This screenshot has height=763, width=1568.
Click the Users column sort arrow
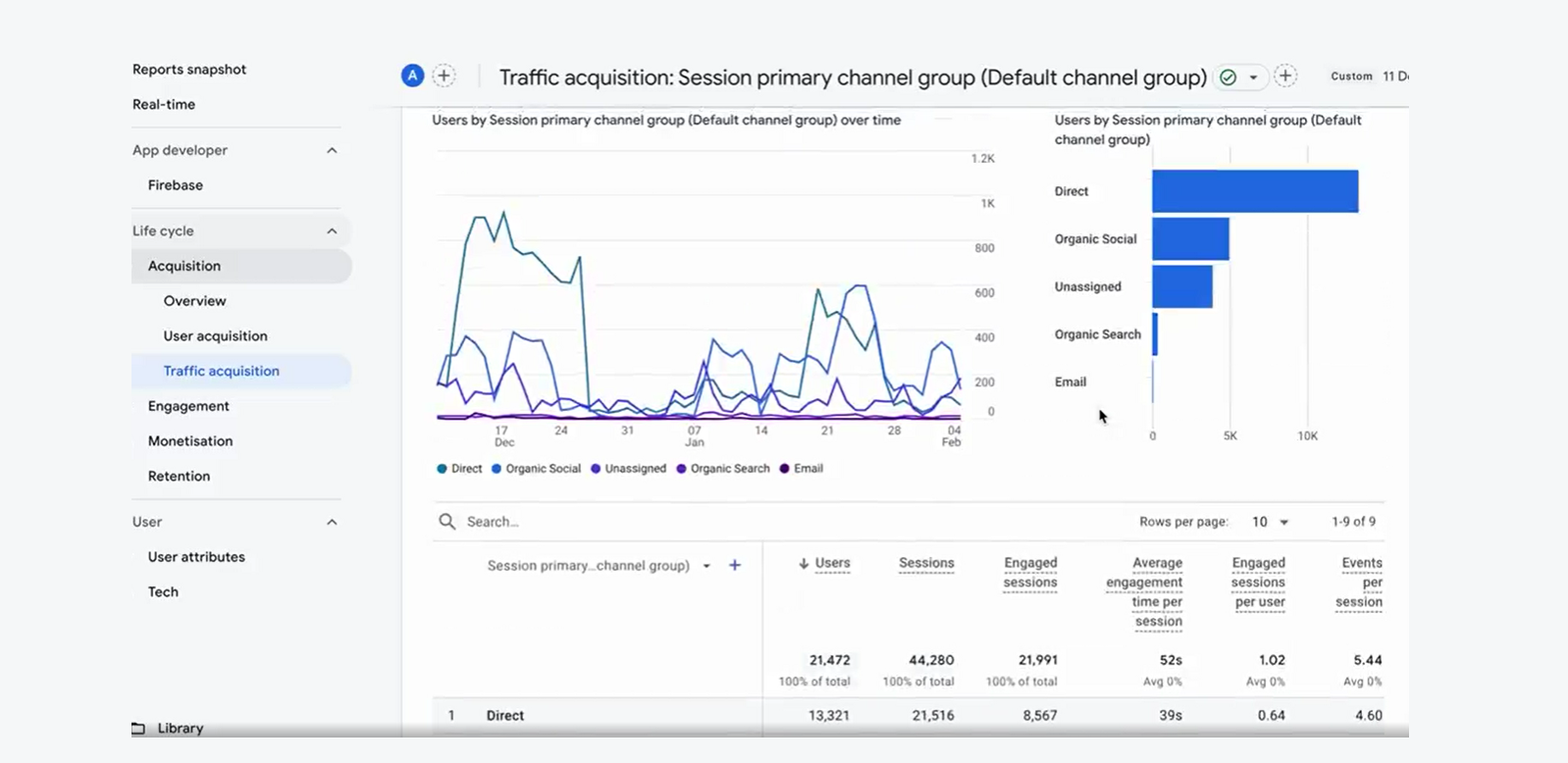pyautogui.click(x=804, y=563)
